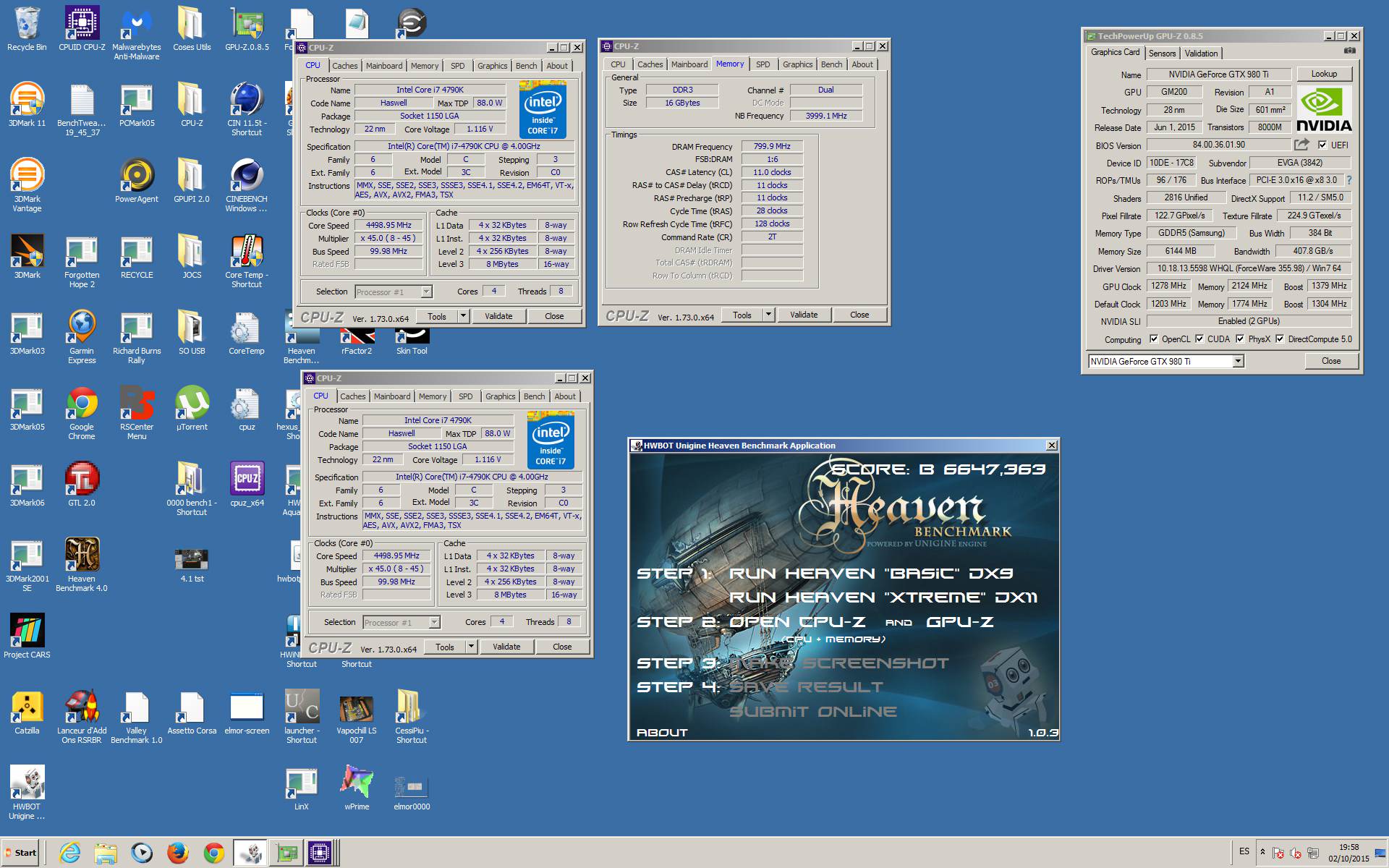The height and width of the screenshot is (868, 1389).
Task: Launch Vapochill LS 007 icon
Action: click(x=357, y=717)
